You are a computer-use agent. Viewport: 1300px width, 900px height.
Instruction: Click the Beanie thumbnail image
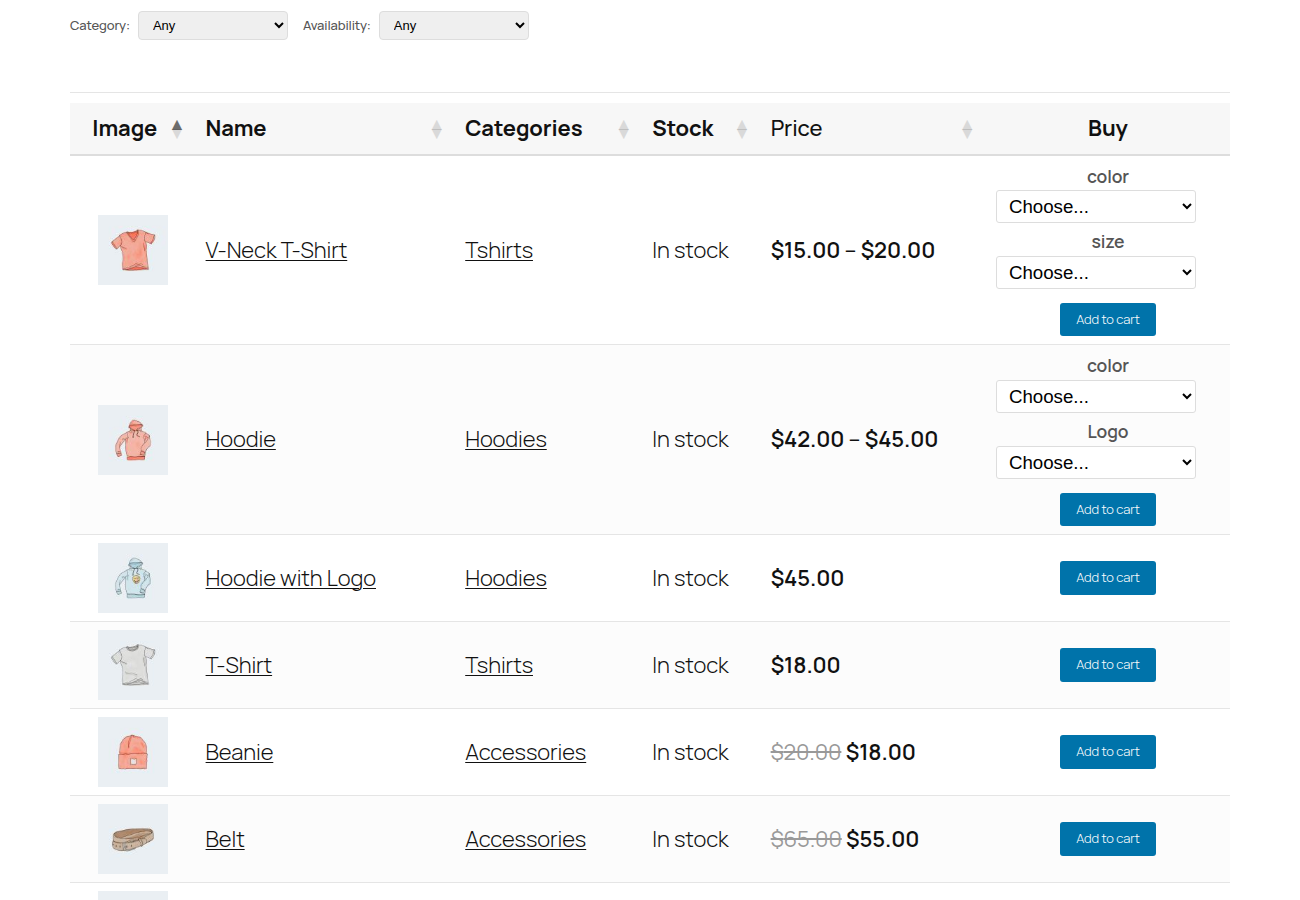133,752
